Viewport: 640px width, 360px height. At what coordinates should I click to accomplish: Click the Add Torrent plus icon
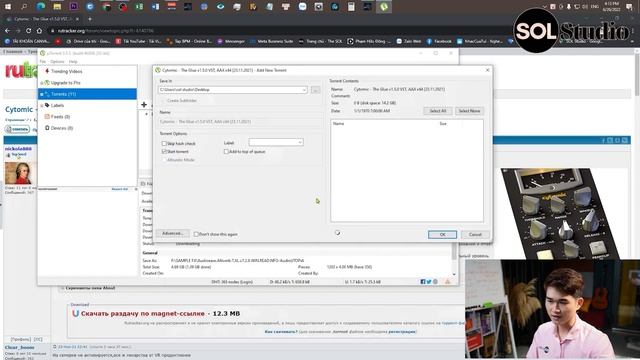(144, 105)
